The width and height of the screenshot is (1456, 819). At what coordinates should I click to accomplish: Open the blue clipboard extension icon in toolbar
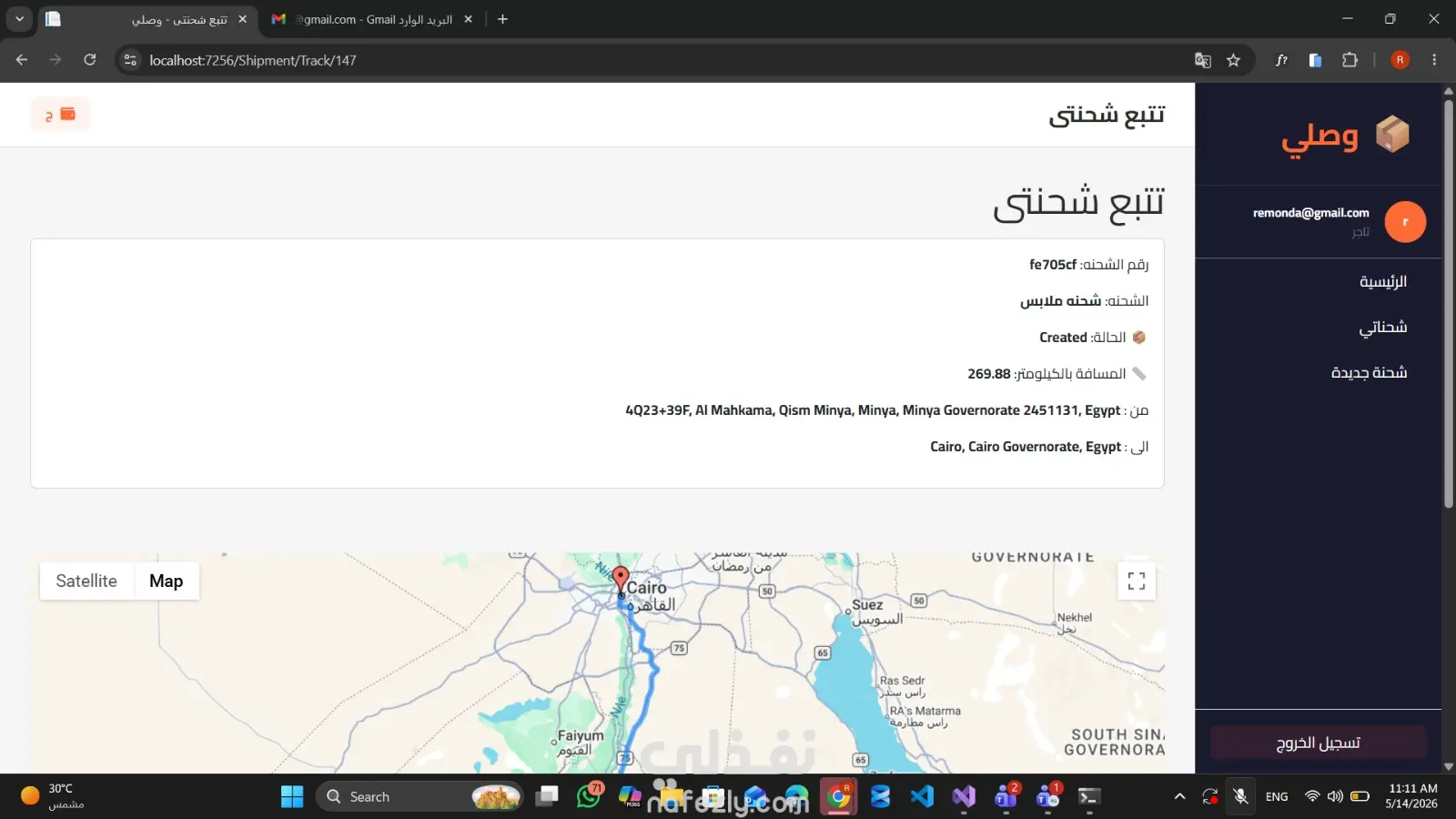pos(1315,60)
